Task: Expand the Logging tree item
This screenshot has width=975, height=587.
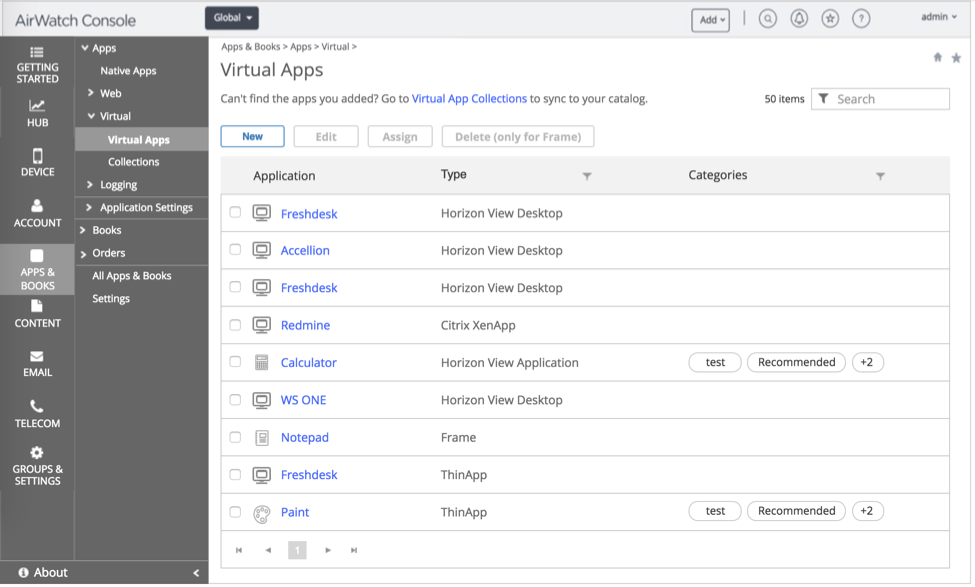Action: pos(90,185)
